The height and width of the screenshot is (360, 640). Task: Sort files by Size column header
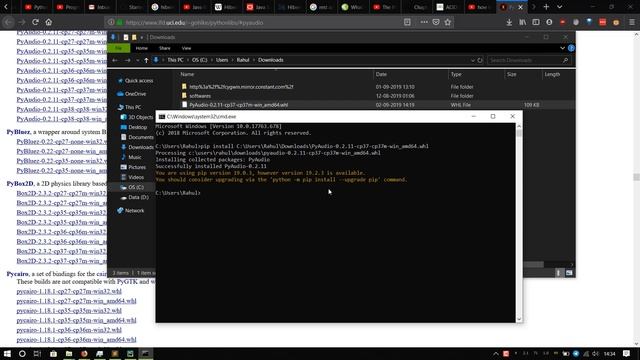[512, 74]
